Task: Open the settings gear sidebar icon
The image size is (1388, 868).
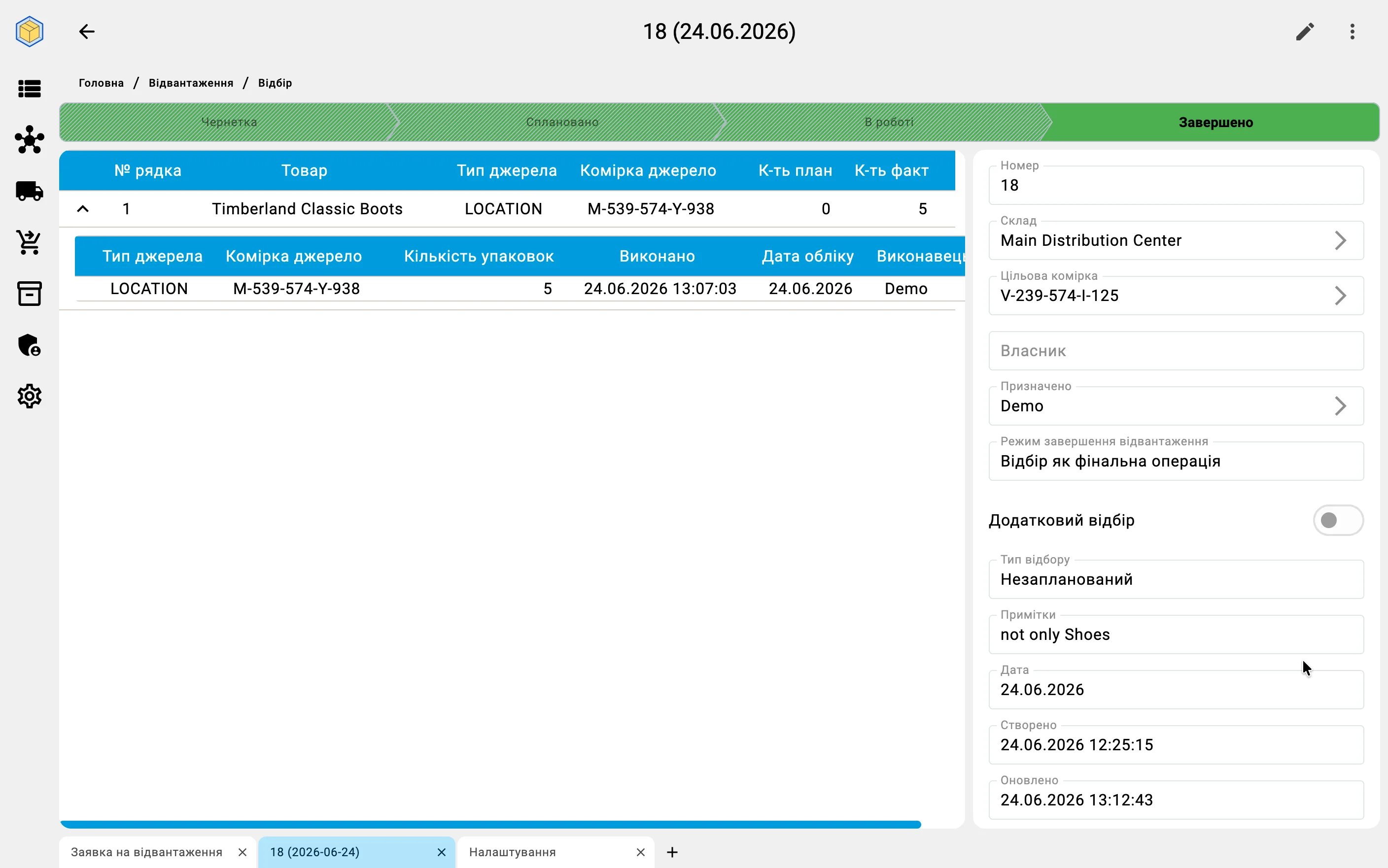Action: [x=29, y=396]
